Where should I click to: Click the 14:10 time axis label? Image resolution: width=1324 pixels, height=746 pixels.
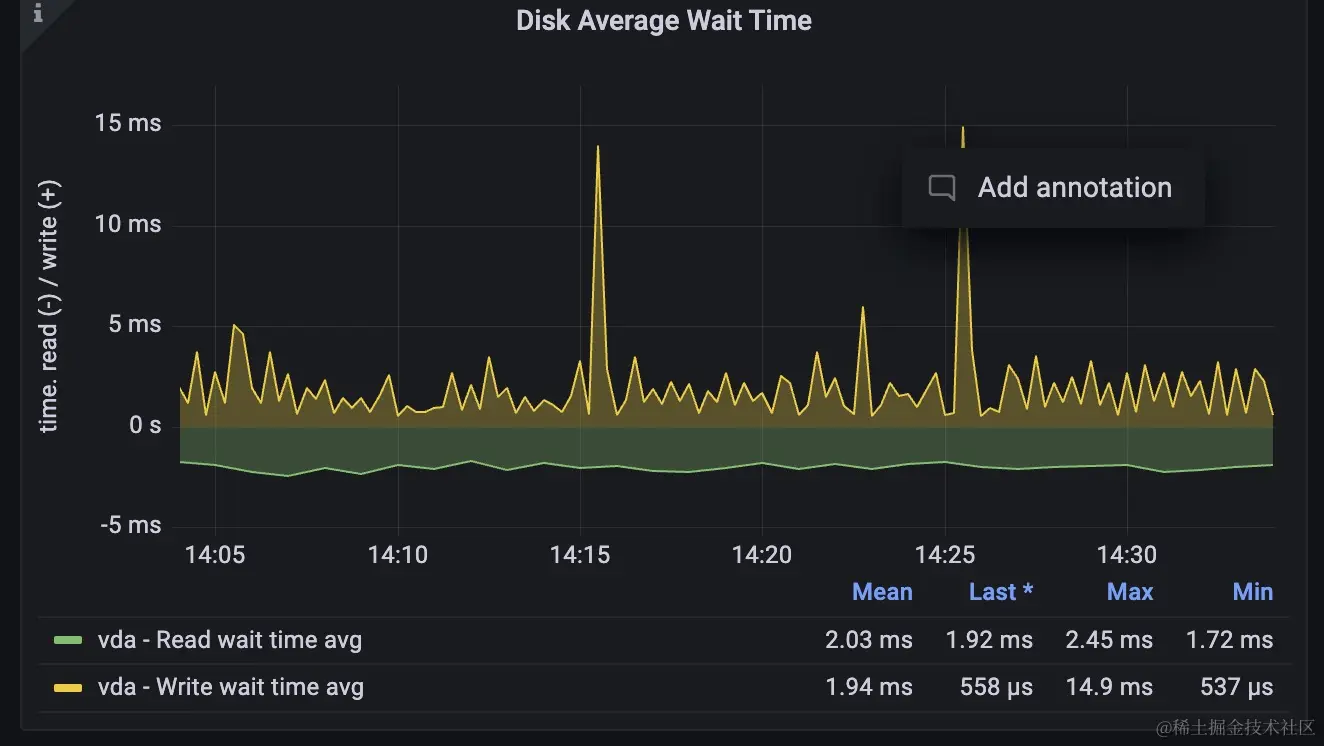click(397, 555)
